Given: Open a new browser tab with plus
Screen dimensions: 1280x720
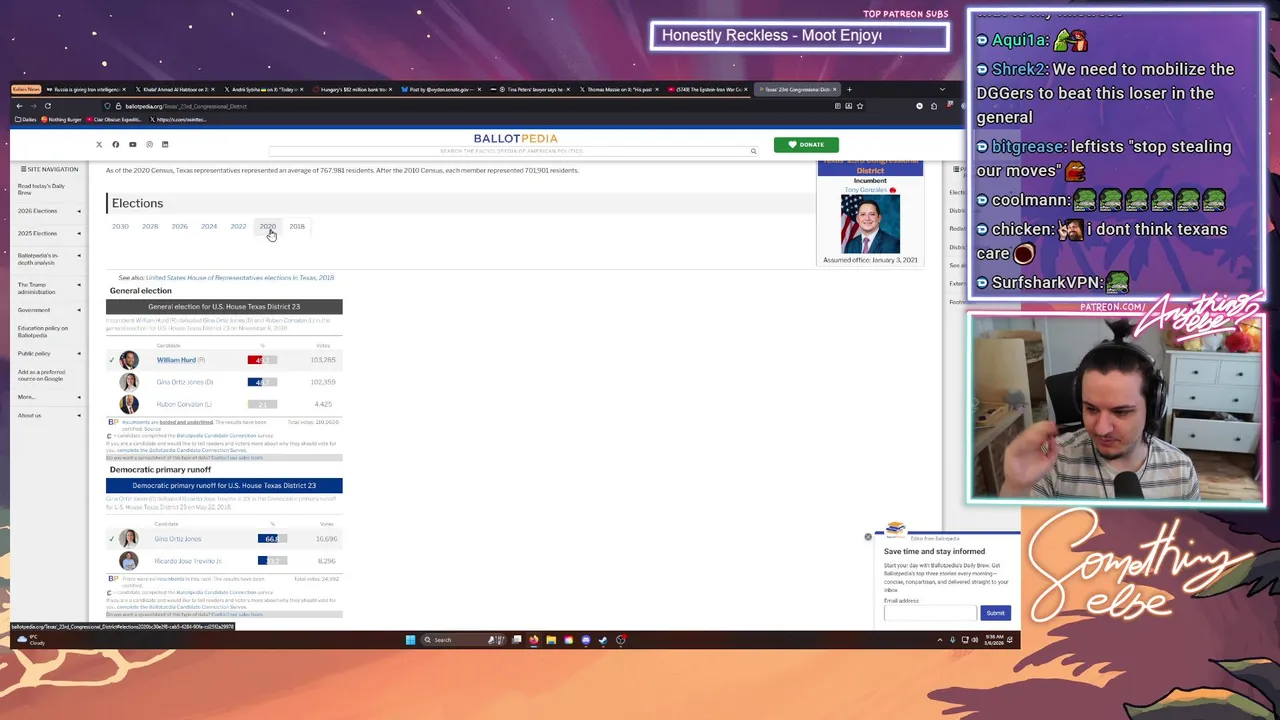Looking at the screenshot, I should 849,89.
